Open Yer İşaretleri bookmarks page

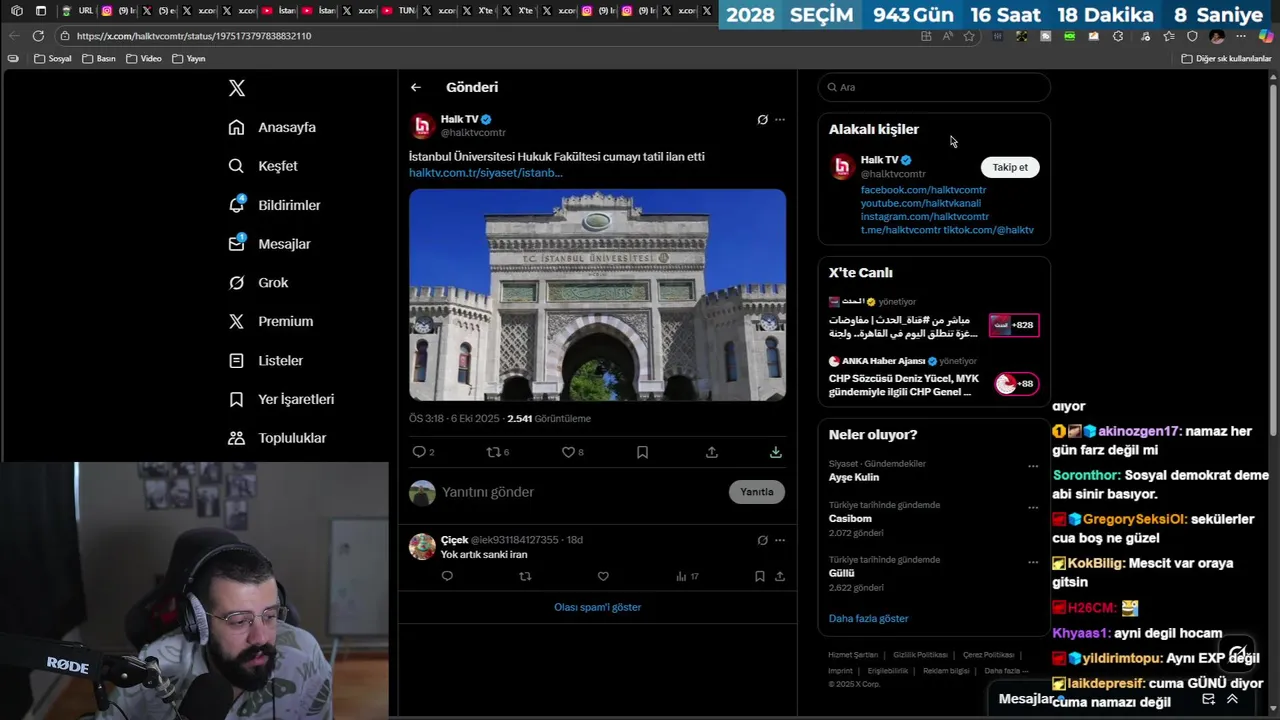pos(281,399)
